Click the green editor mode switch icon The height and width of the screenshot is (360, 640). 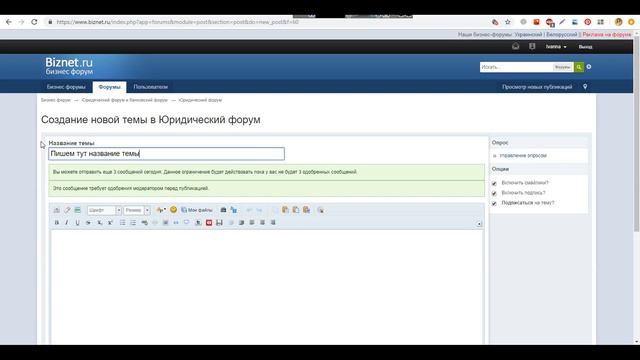pyautogui.click(x=78, y=210)
